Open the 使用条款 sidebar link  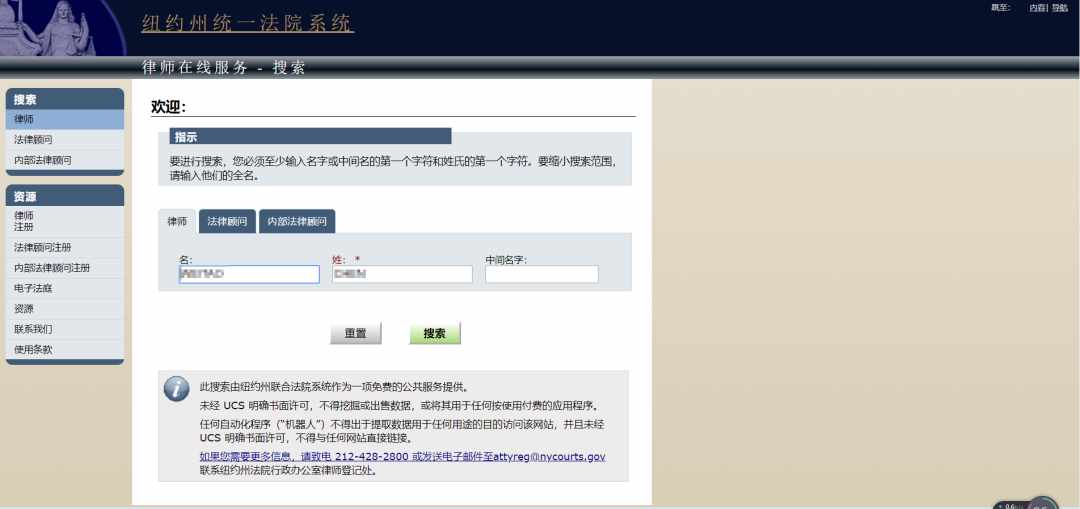tap(65, 349)
